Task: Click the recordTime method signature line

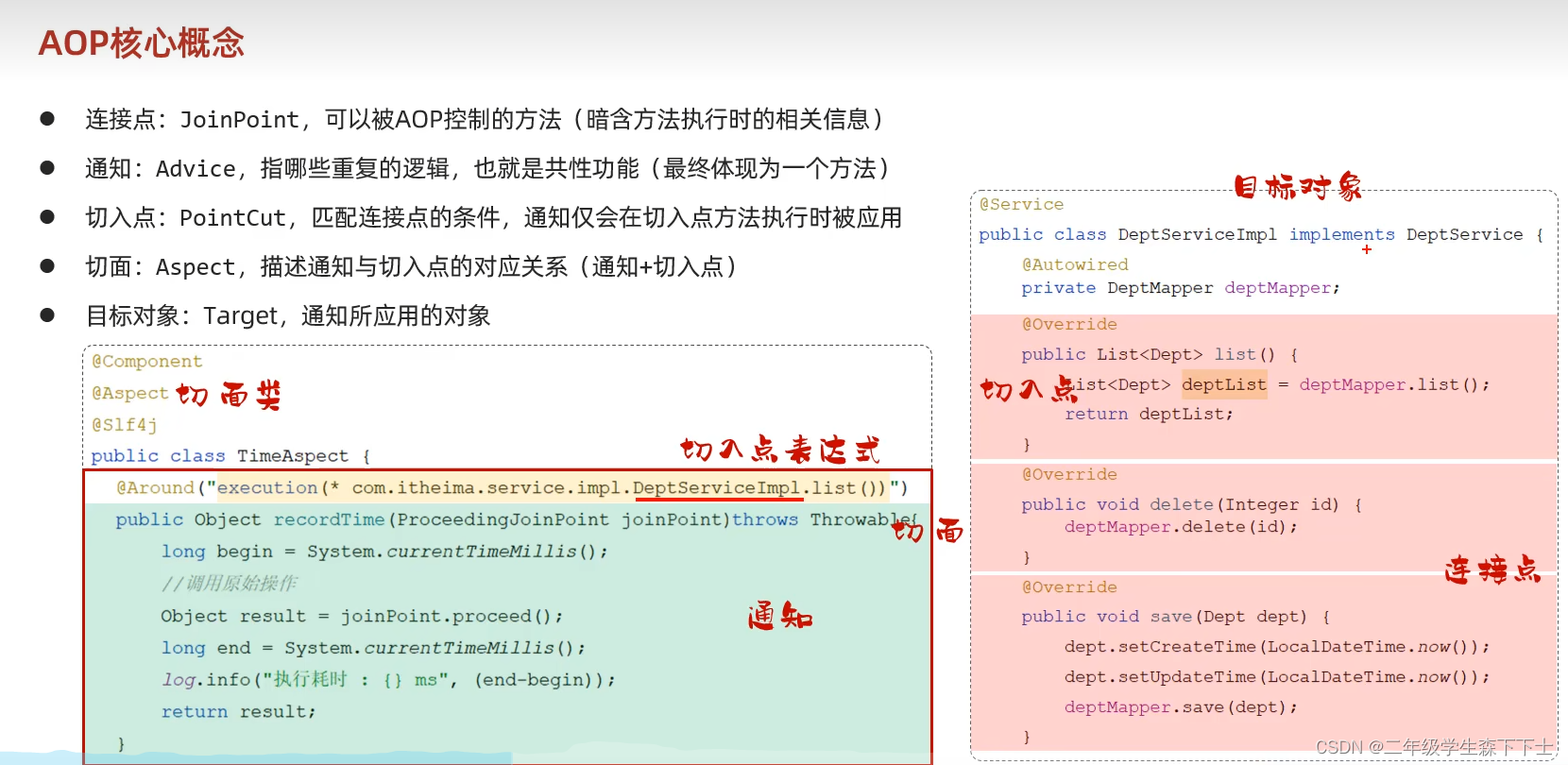Action: [517, 519]
